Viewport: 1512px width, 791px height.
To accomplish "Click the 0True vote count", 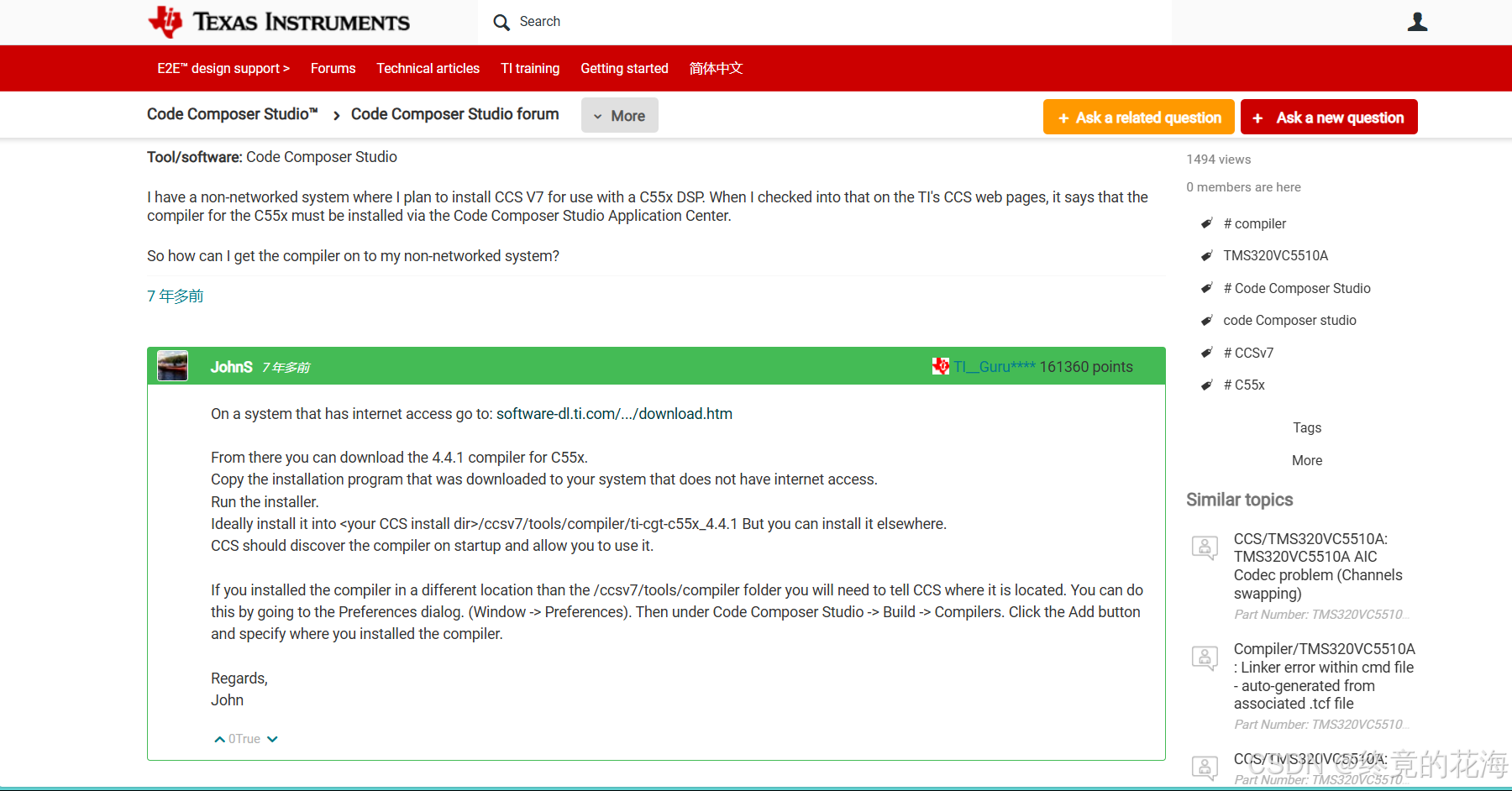I will (244, 739).
